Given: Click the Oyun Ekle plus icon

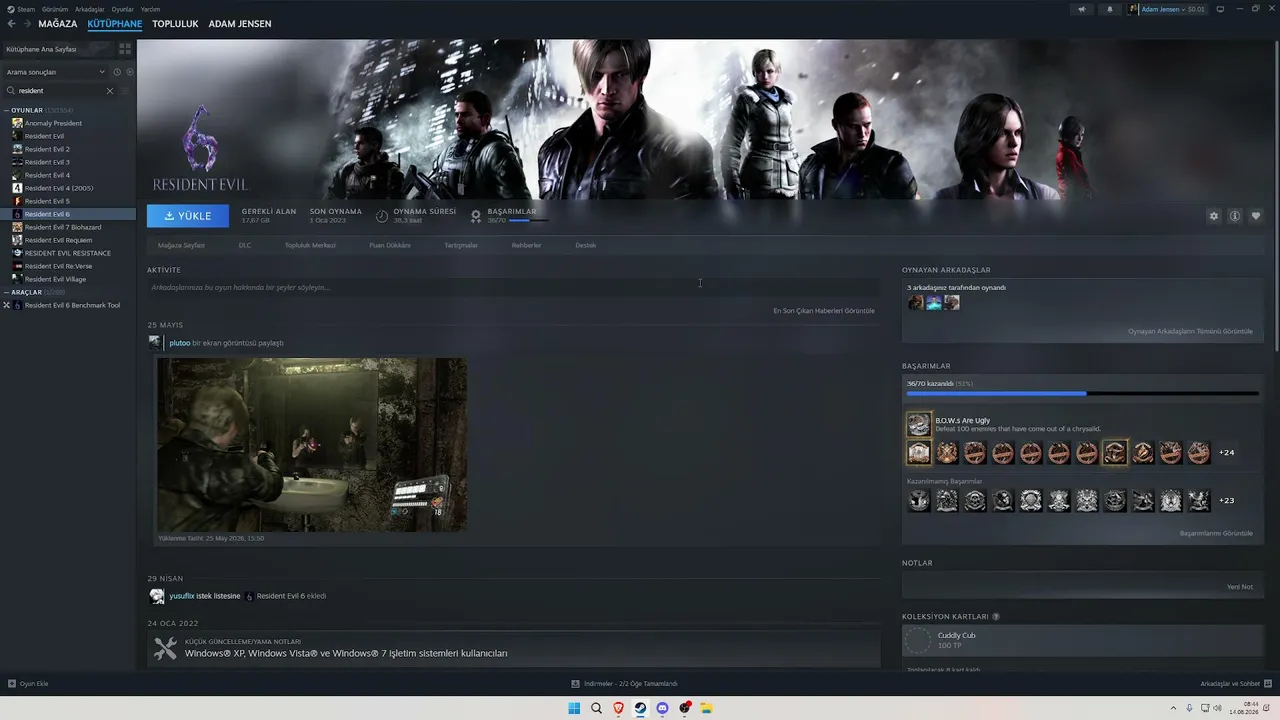Looking at the screenshot, I should (12, 684).
